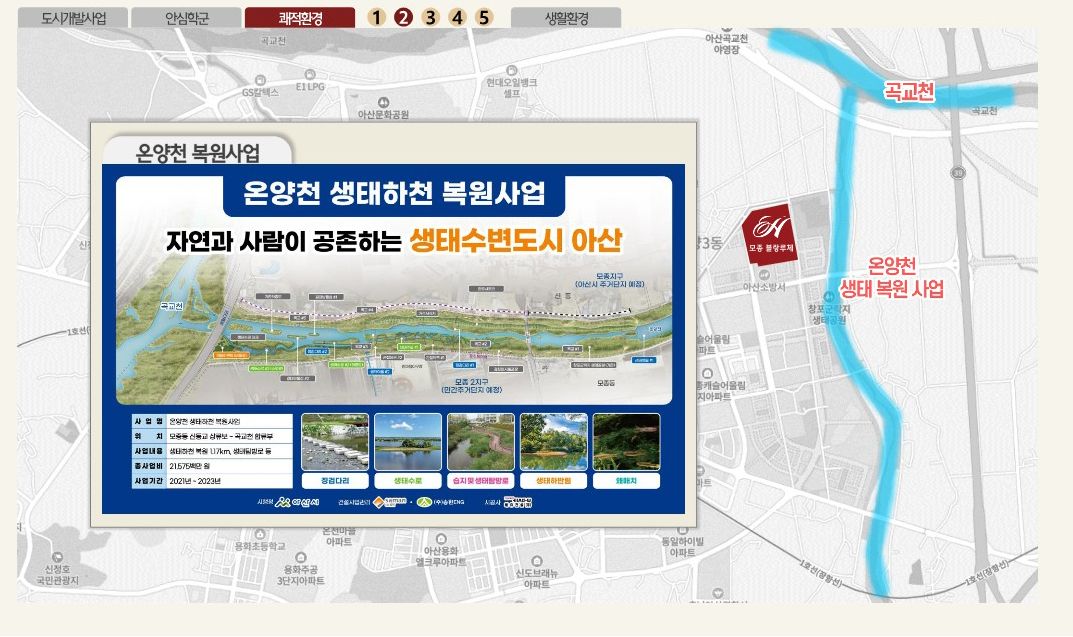Viewport: 1073px width, 637px height.
Task: Switch to the 안심학군 tab
Action: tap(184, 18)
